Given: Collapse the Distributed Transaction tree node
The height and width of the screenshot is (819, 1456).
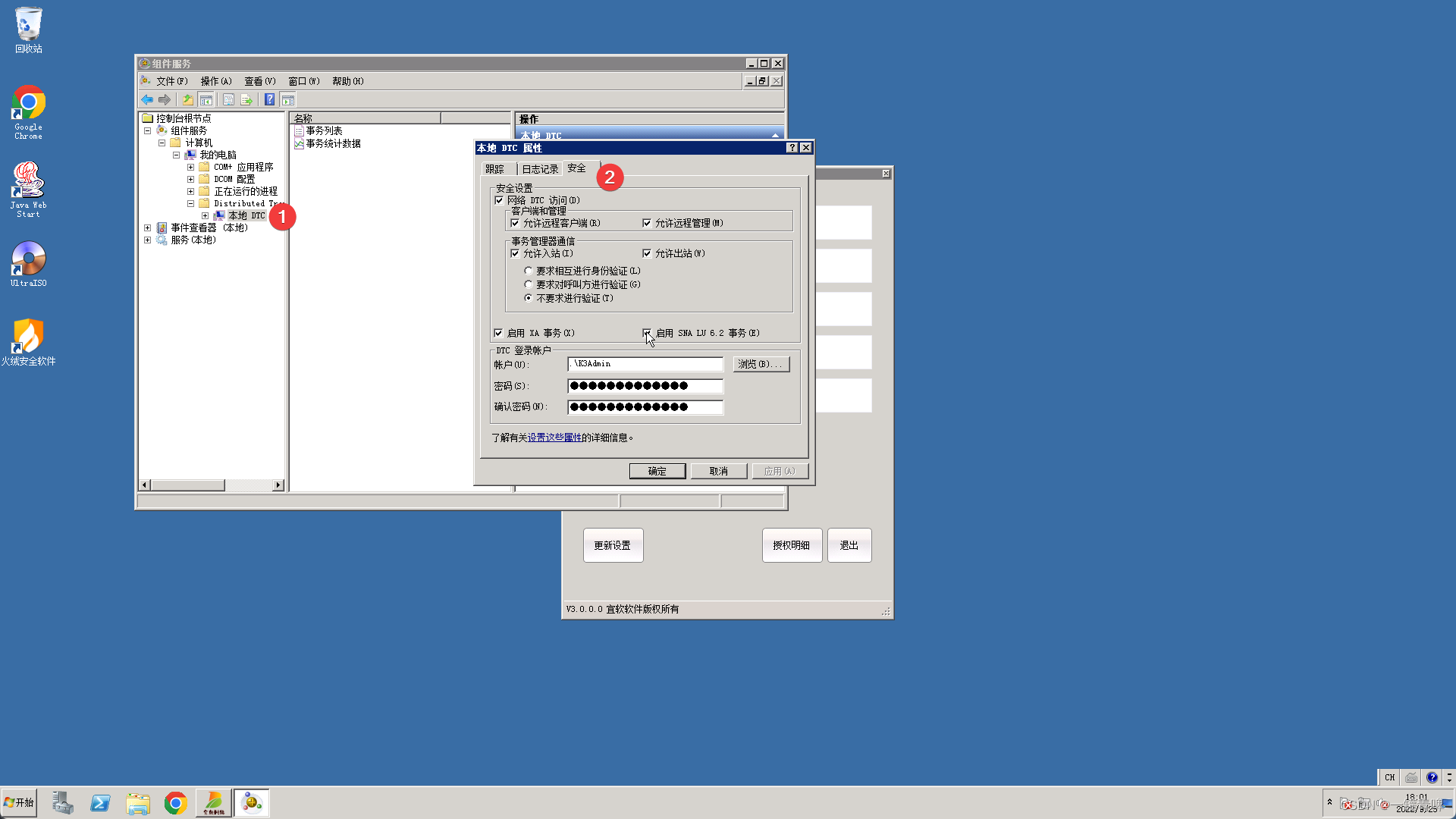Looking at the screenshot, I should click(191, 202).
